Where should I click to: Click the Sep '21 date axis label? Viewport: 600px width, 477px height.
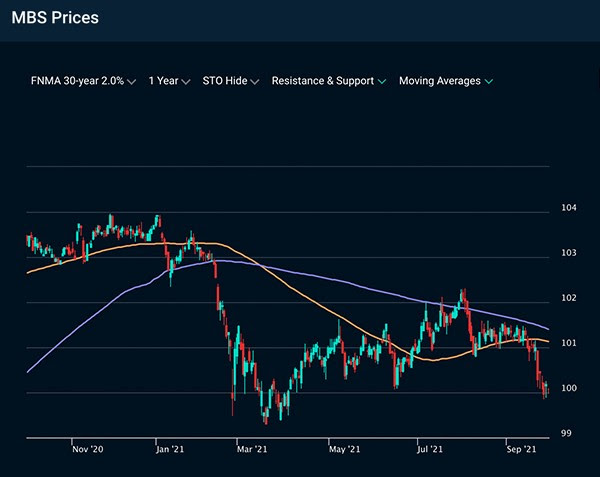tap(520, 450)
